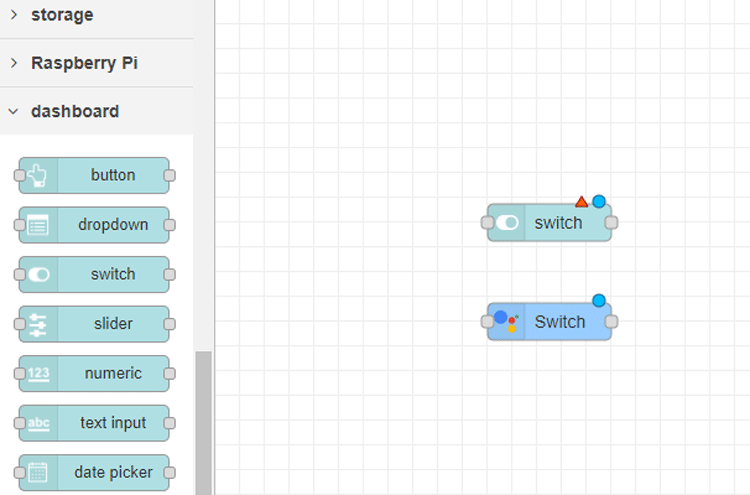
Task: Click output port of the slider palette node
Action: tap(170, 324)
